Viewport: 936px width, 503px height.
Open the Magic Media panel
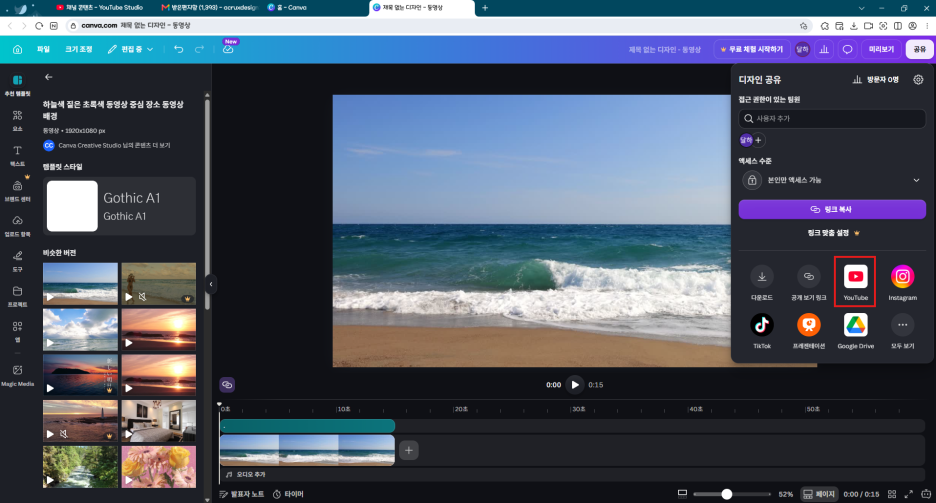17,375
